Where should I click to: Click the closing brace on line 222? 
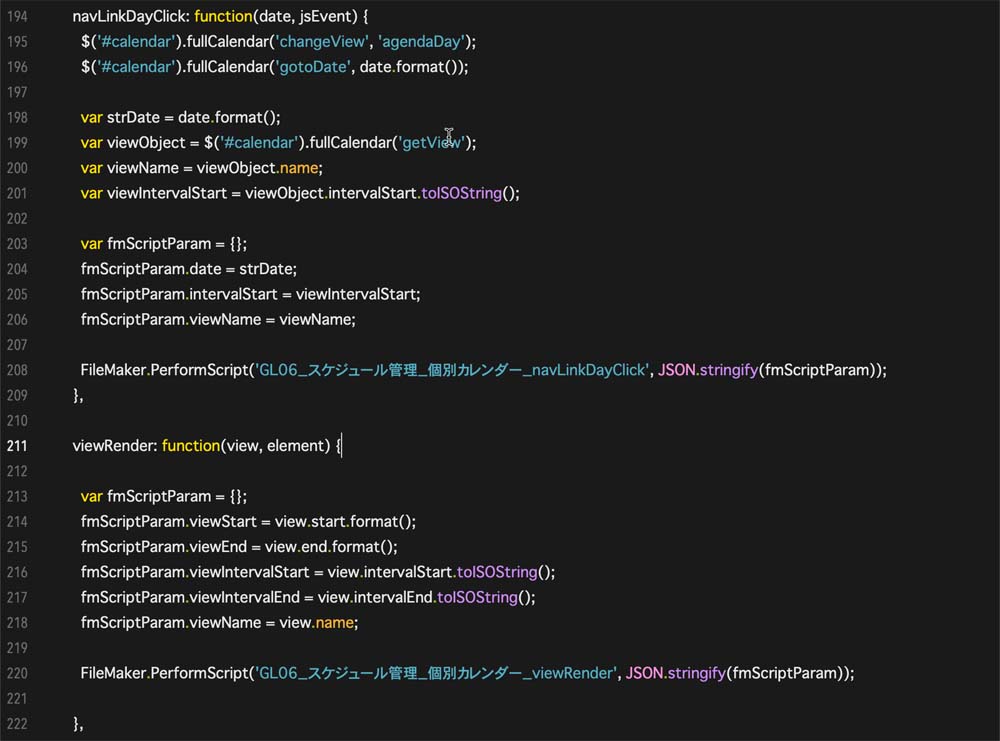(x=77, y=724)
